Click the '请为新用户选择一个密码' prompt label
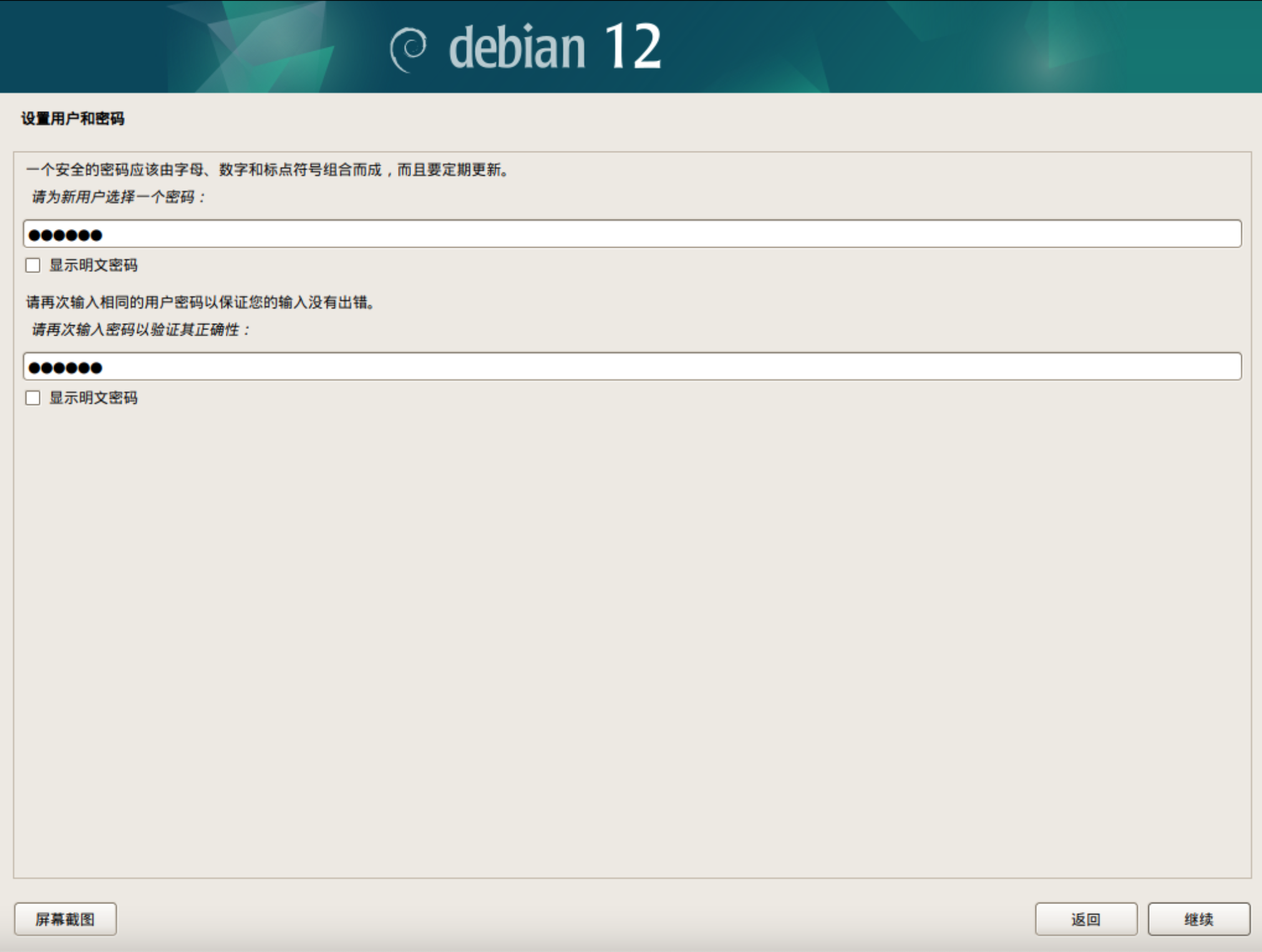The width and height of the screenshot is (1262, 952). click(118, 197)
